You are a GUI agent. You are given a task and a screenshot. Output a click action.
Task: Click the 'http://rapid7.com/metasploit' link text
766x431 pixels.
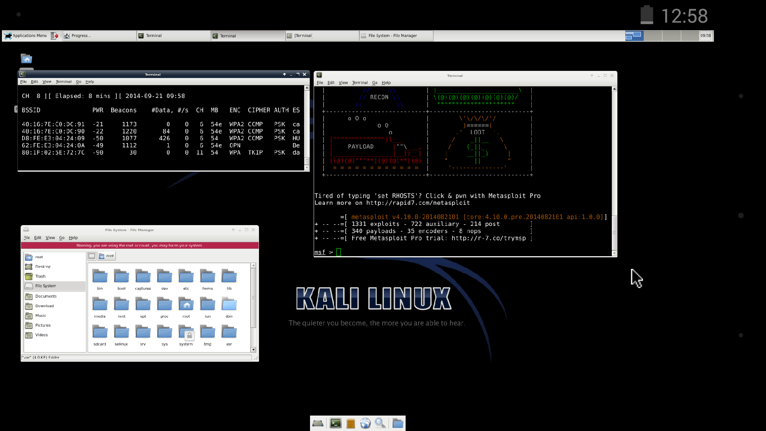[418, 203]
